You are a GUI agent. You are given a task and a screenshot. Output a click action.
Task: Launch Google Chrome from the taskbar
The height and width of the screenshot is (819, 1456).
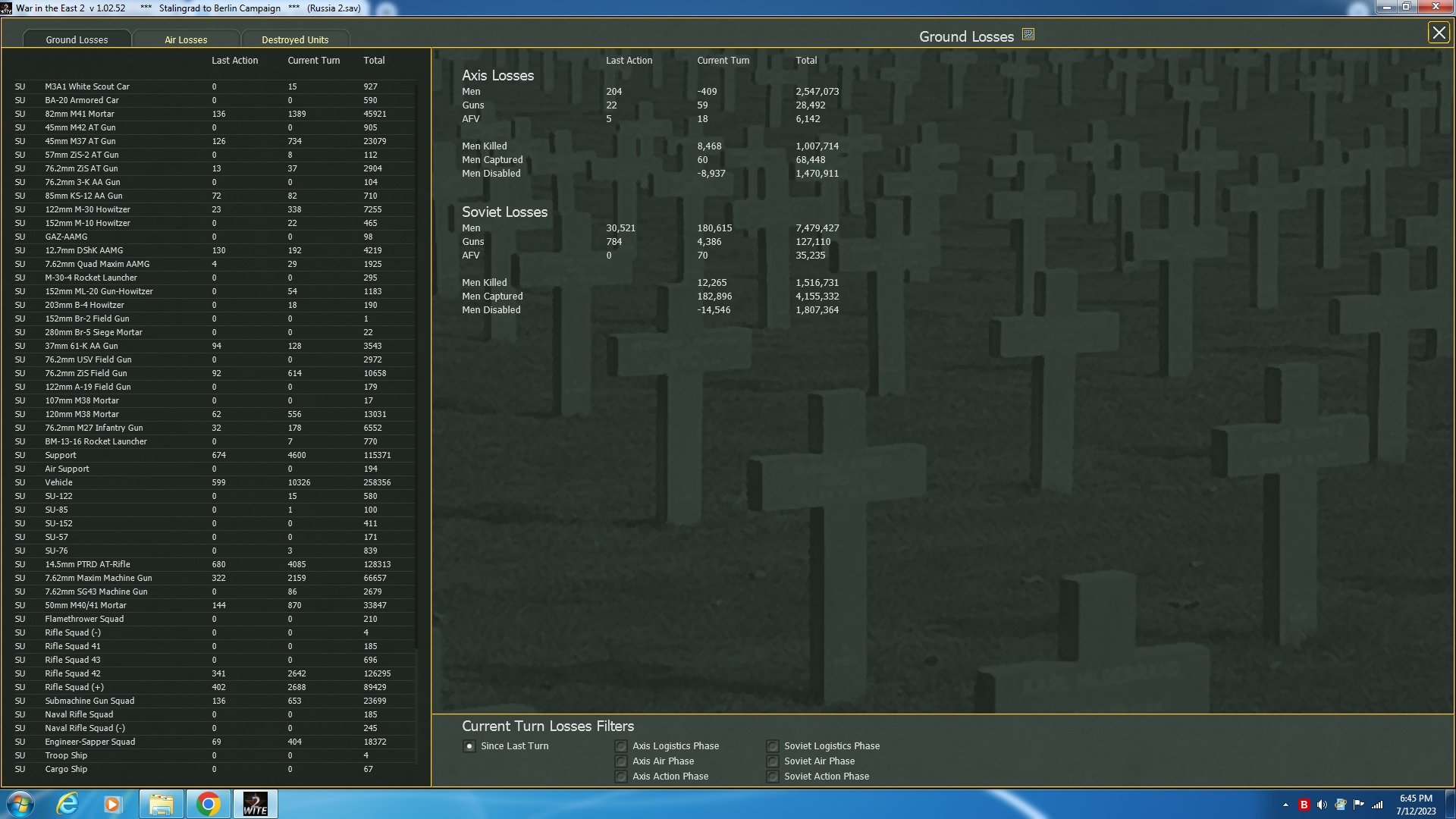pos(208,804)
